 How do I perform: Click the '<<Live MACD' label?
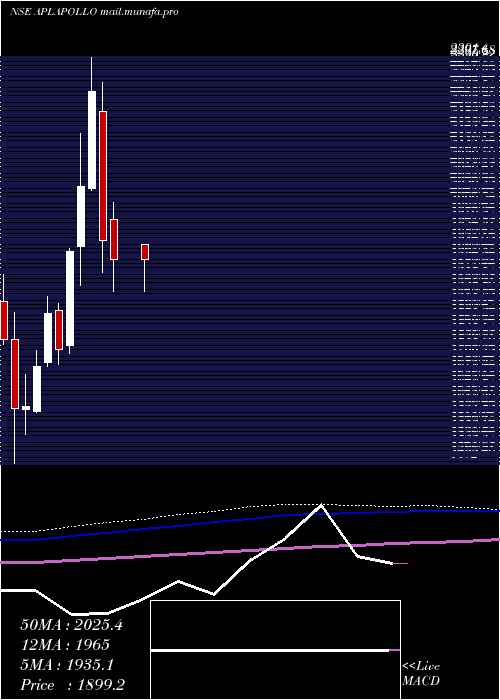point(421,674)
